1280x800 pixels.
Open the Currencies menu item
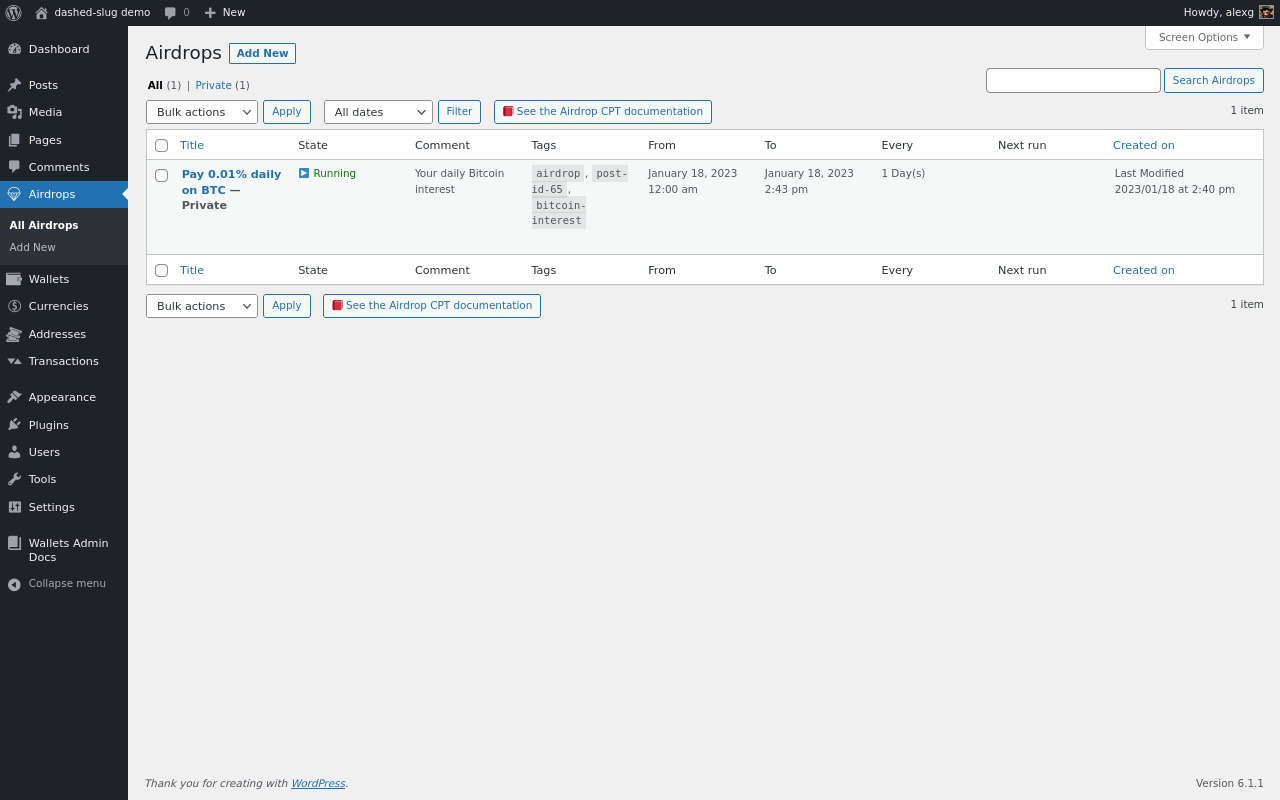pos(64,306)
